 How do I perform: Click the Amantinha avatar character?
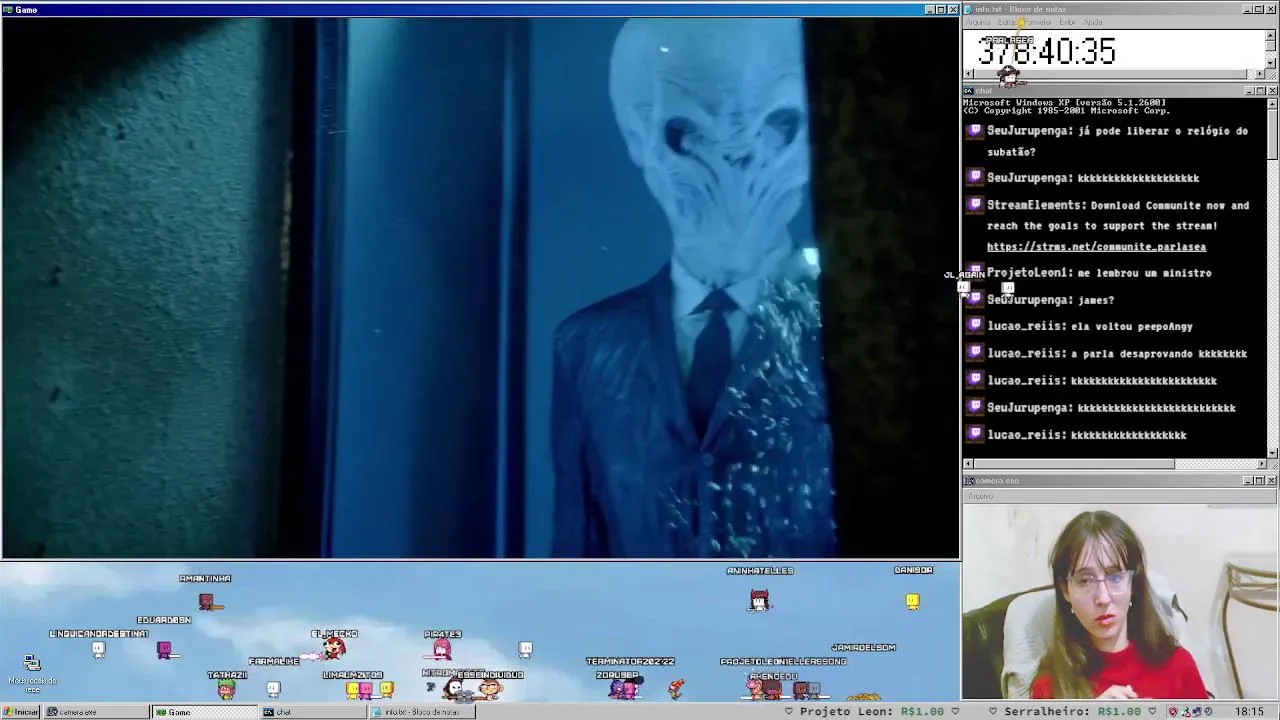click(207, 601)
